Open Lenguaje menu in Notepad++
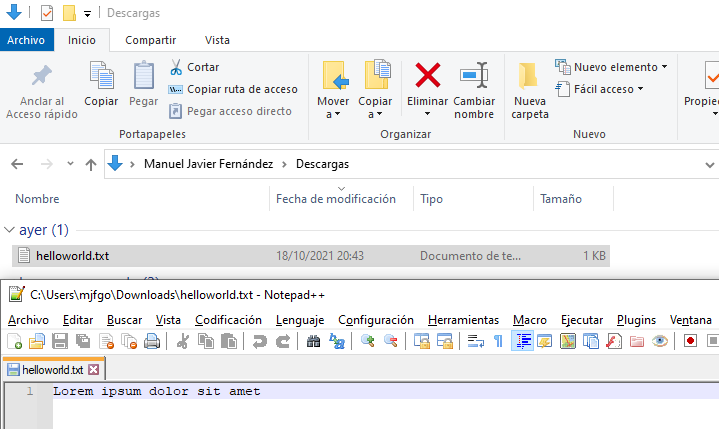The height and width of the screenshot is (429, 719). [300, 320]
